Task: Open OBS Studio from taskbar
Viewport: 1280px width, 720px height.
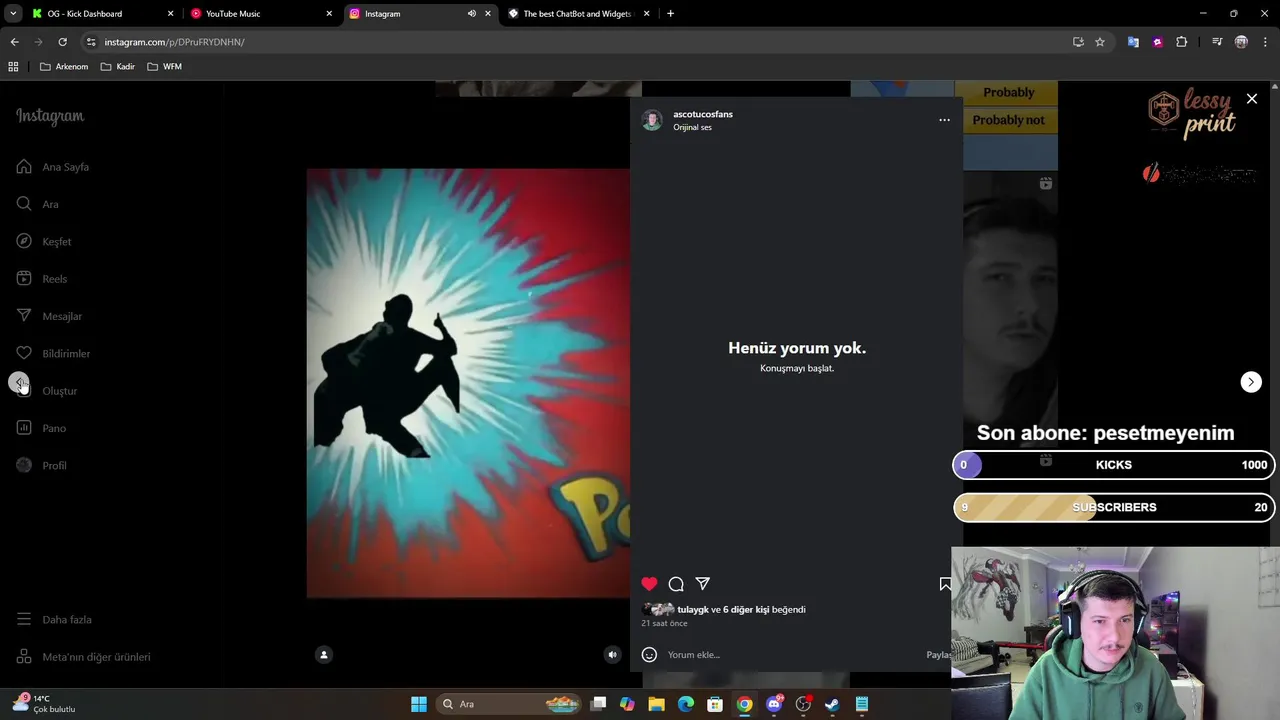Action: 803,704
